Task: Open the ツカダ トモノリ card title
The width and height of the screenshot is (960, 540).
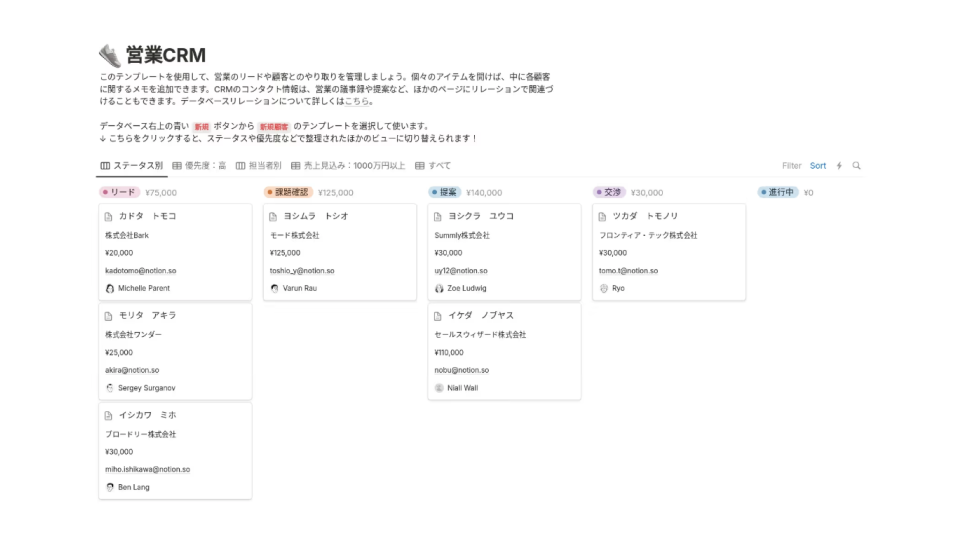Action: 645,216
